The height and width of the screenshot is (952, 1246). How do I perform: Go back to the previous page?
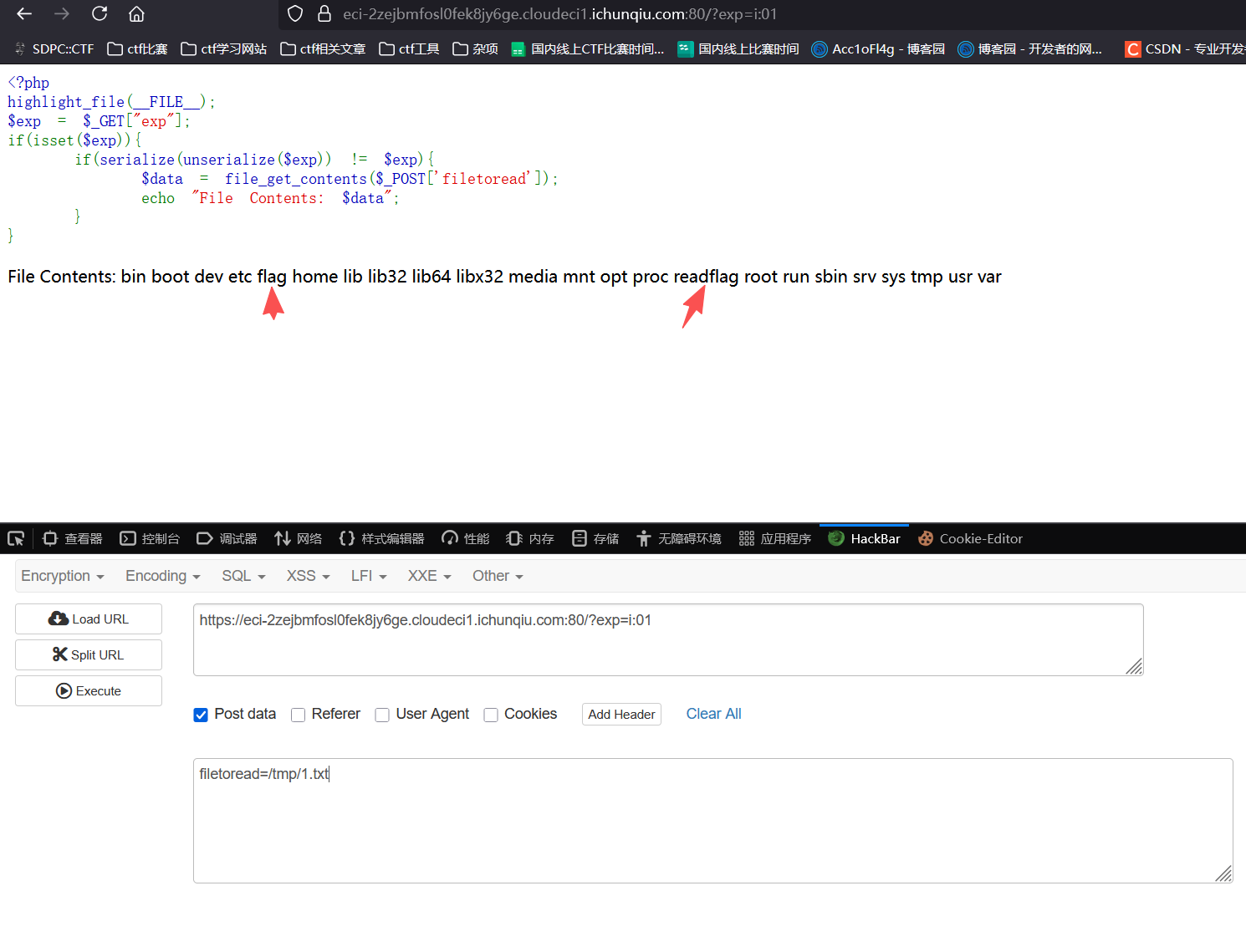click(x=24, y=13)
